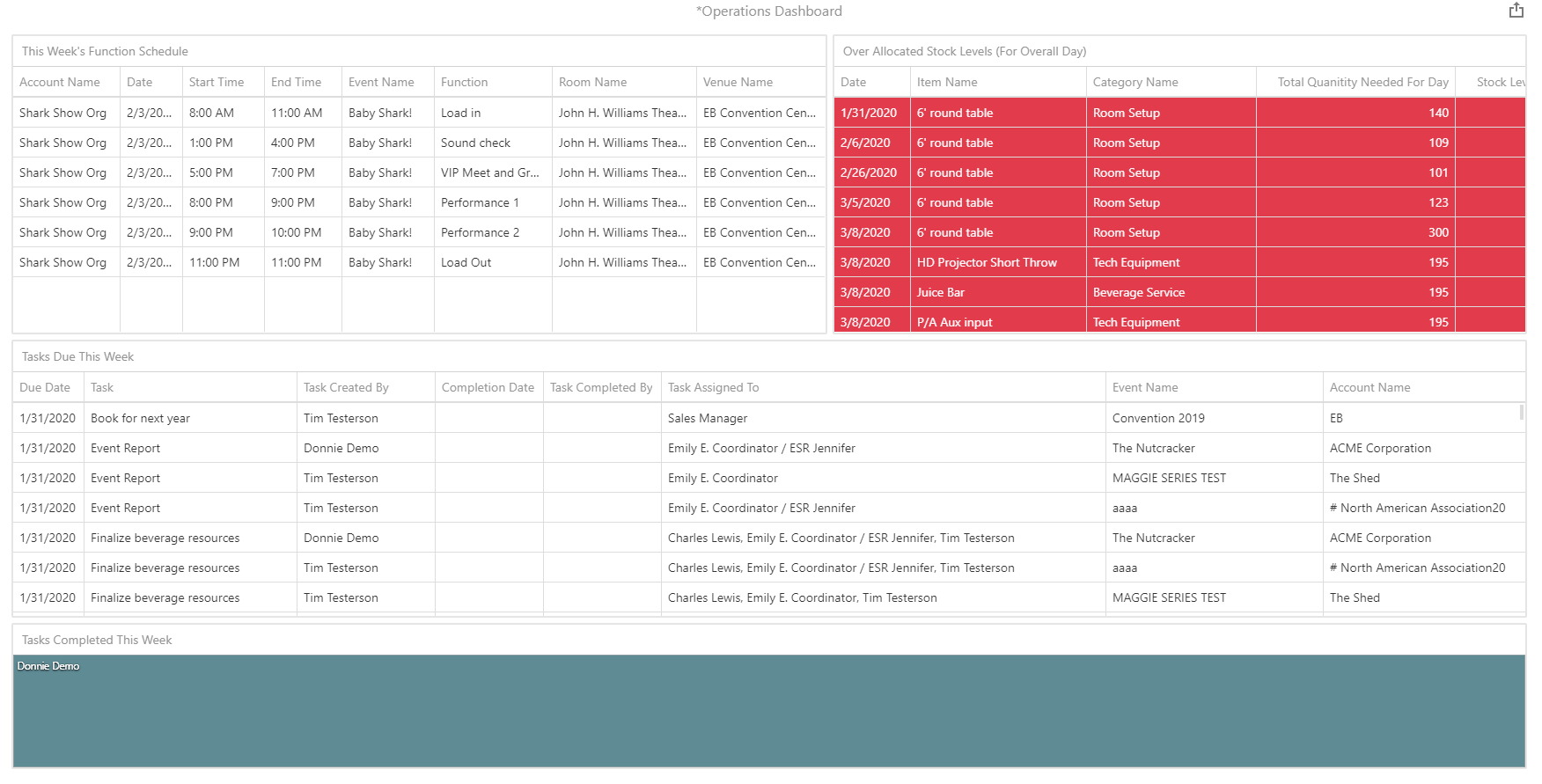Click the Completion Date column header
The image size is (1542, 784).
[488, 387]
